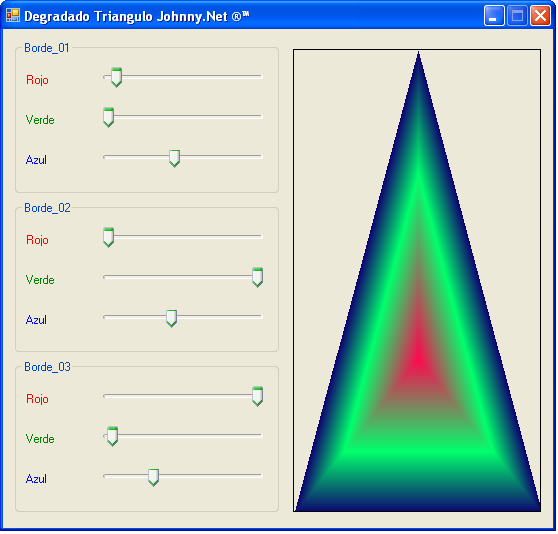
Task: Click the Borde_01 group box label
Action: 47,48
